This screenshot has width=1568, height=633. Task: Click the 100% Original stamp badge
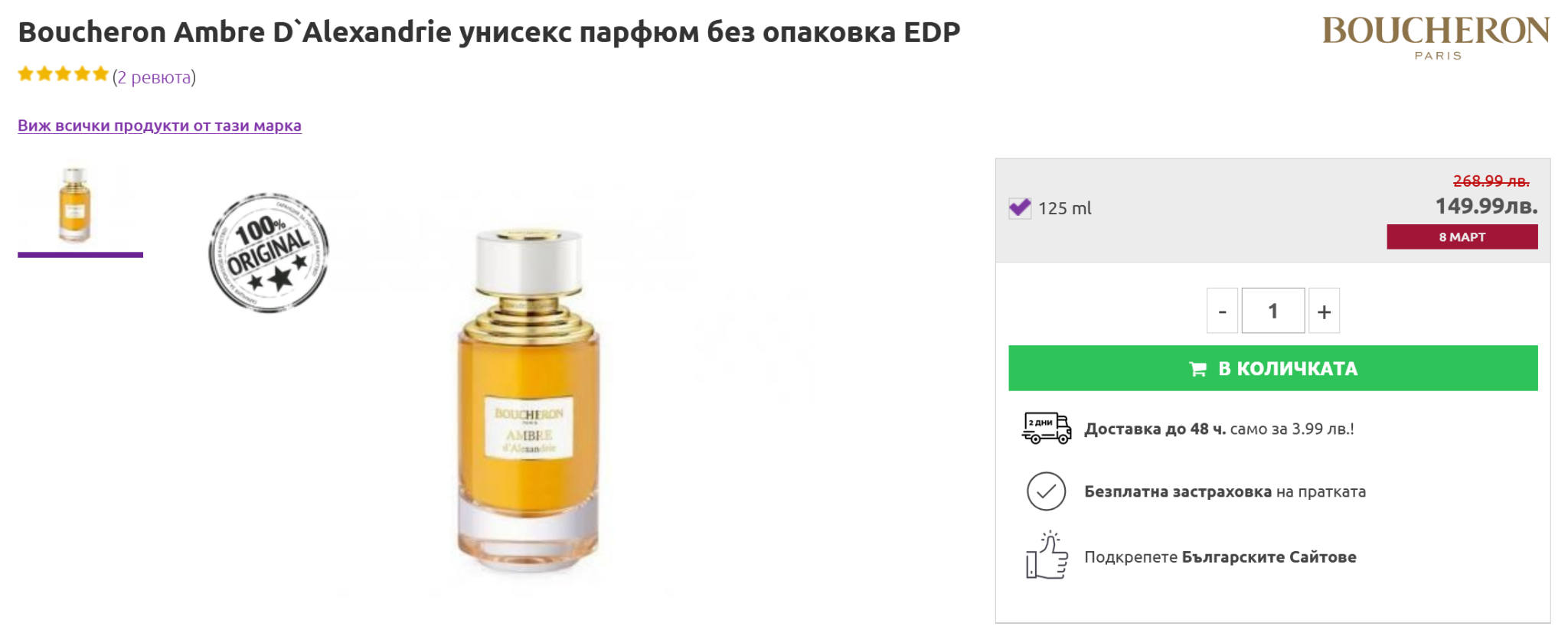(x=269, y=253)
